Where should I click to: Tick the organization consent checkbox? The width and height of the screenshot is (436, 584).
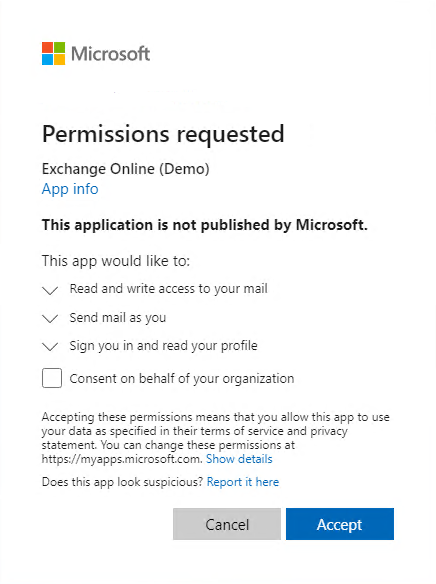point(52,378)
